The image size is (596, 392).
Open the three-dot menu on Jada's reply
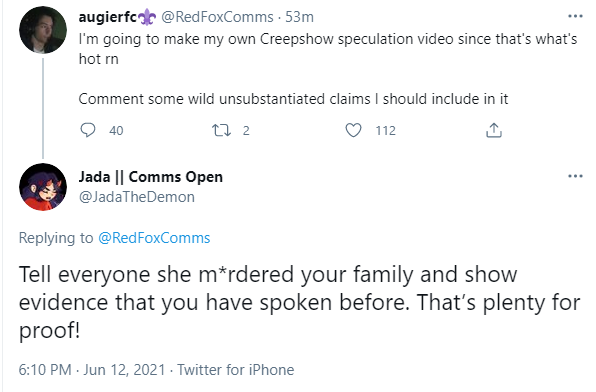(575, 176)
